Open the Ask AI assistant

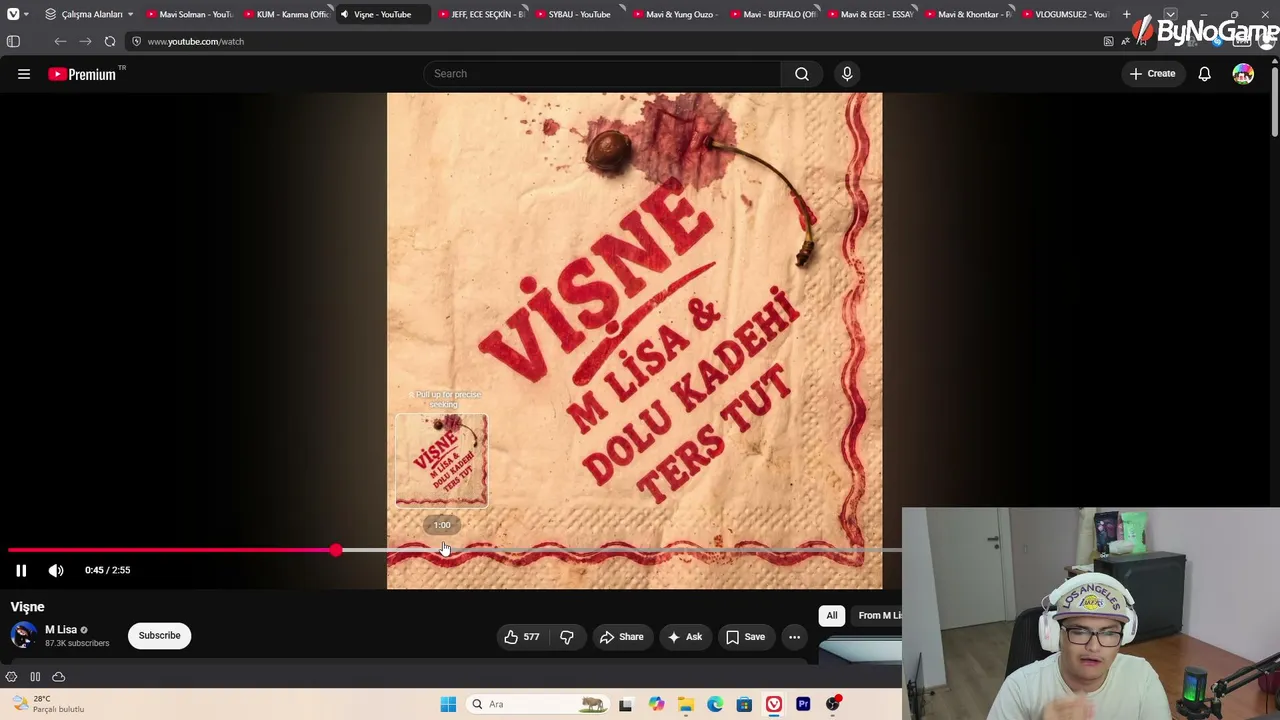685,637
